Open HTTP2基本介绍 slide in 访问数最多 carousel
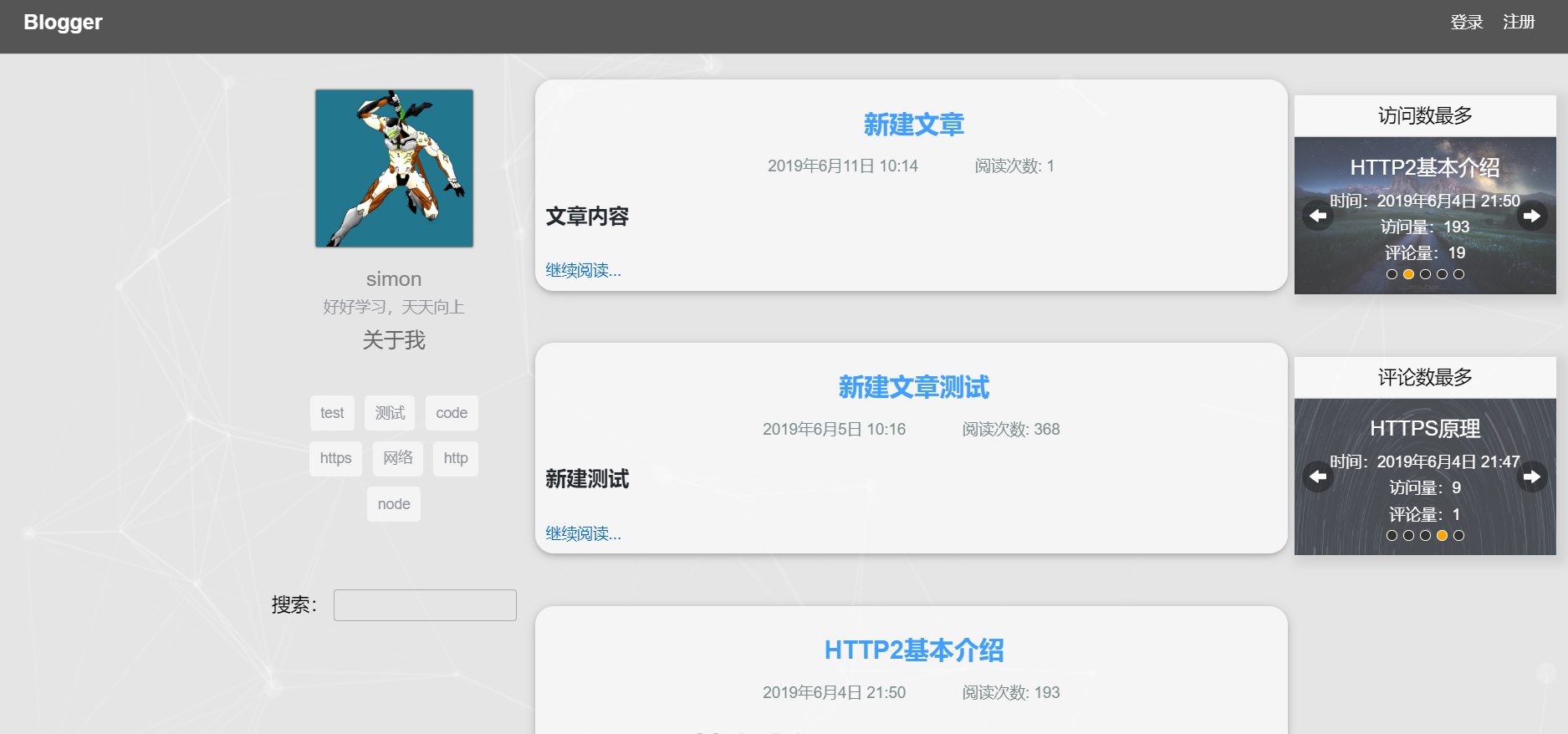This screenshot has height=734, width=1568. [1425, 167]
